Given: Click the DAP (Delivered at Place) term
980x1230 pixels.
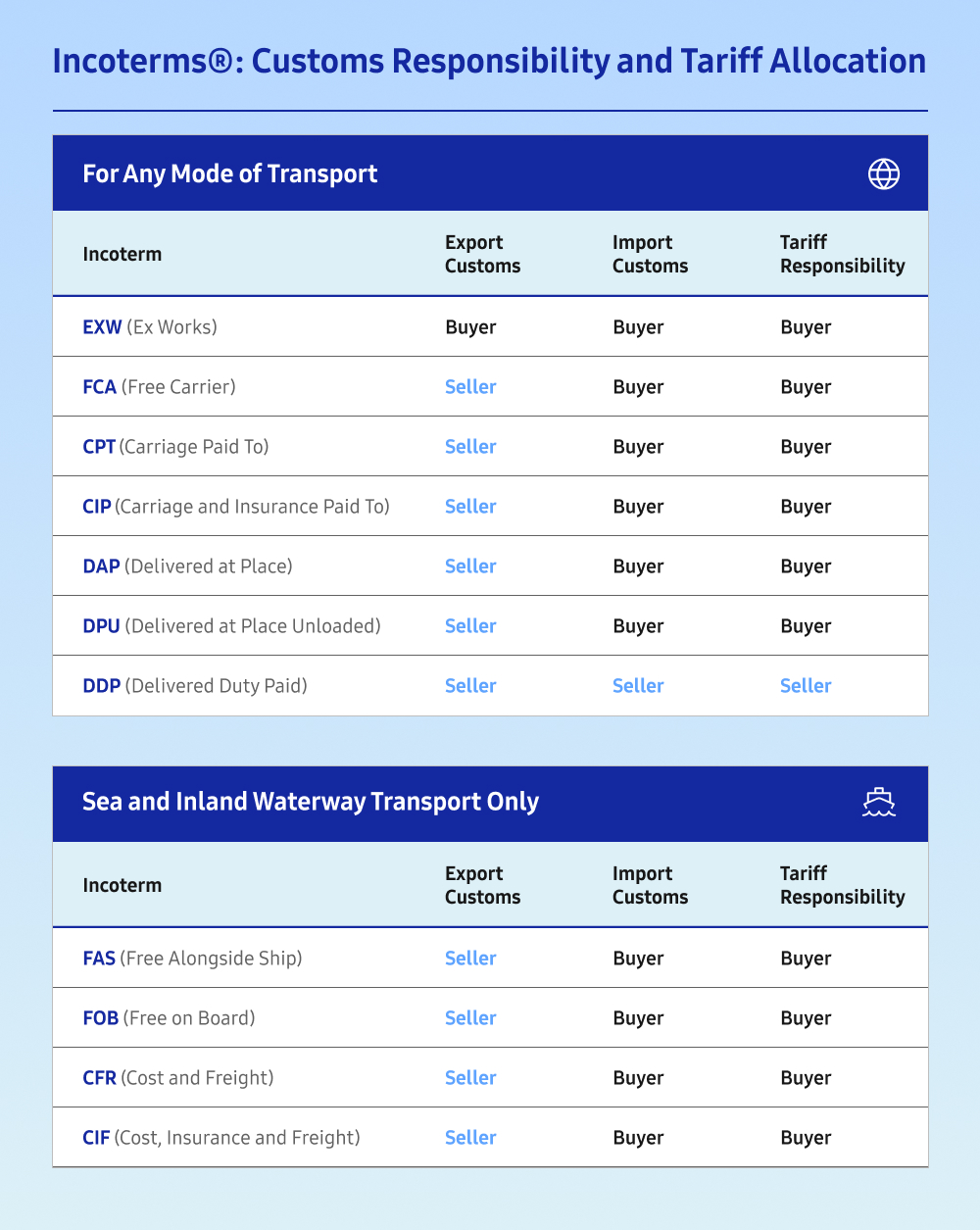Looking at the screenshot, I should click(x=187, y=566).
